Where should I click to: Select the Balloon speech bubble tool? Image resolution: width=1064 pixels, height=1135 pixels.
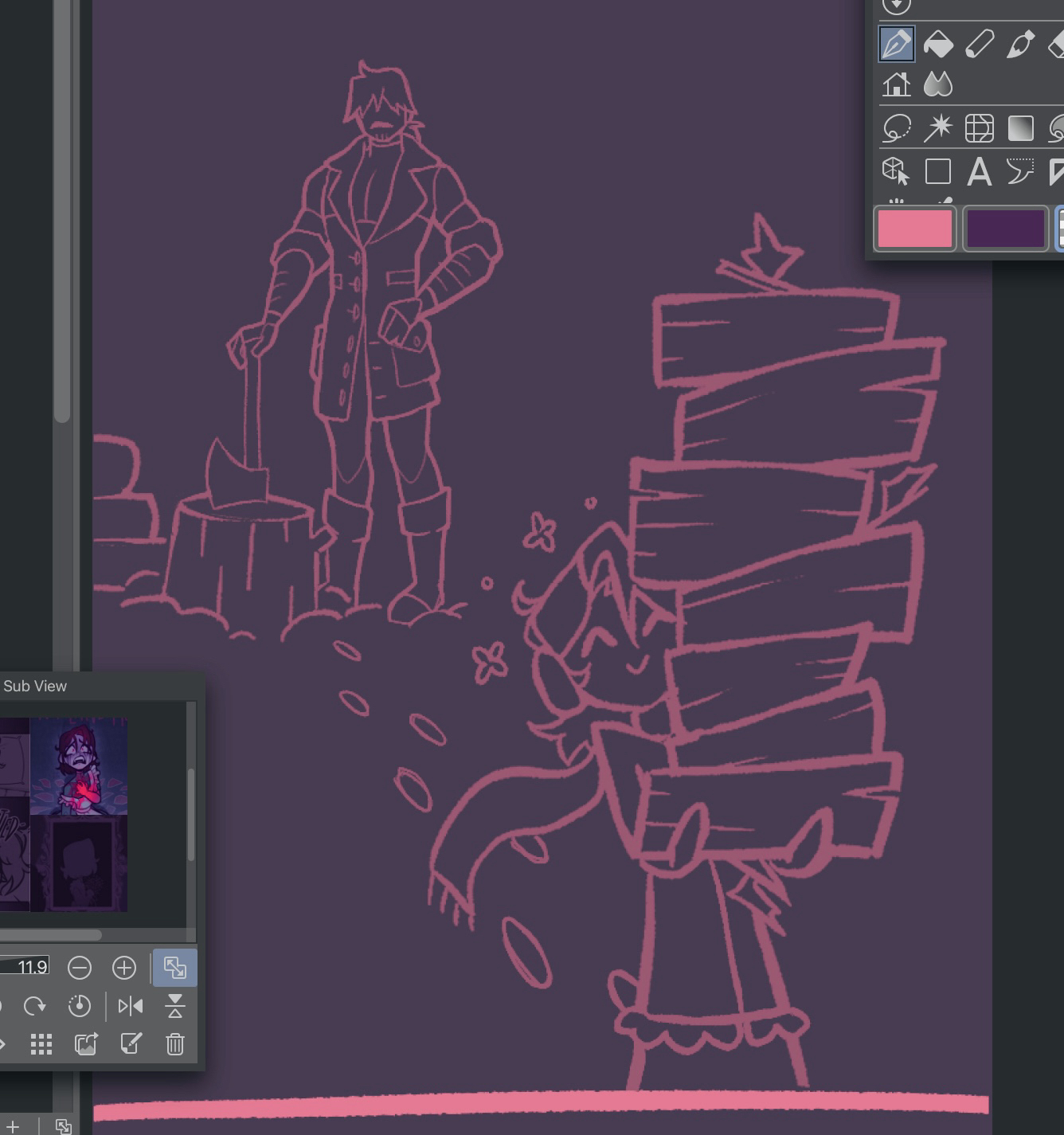pyautogui.click(x=1019, y=171)
